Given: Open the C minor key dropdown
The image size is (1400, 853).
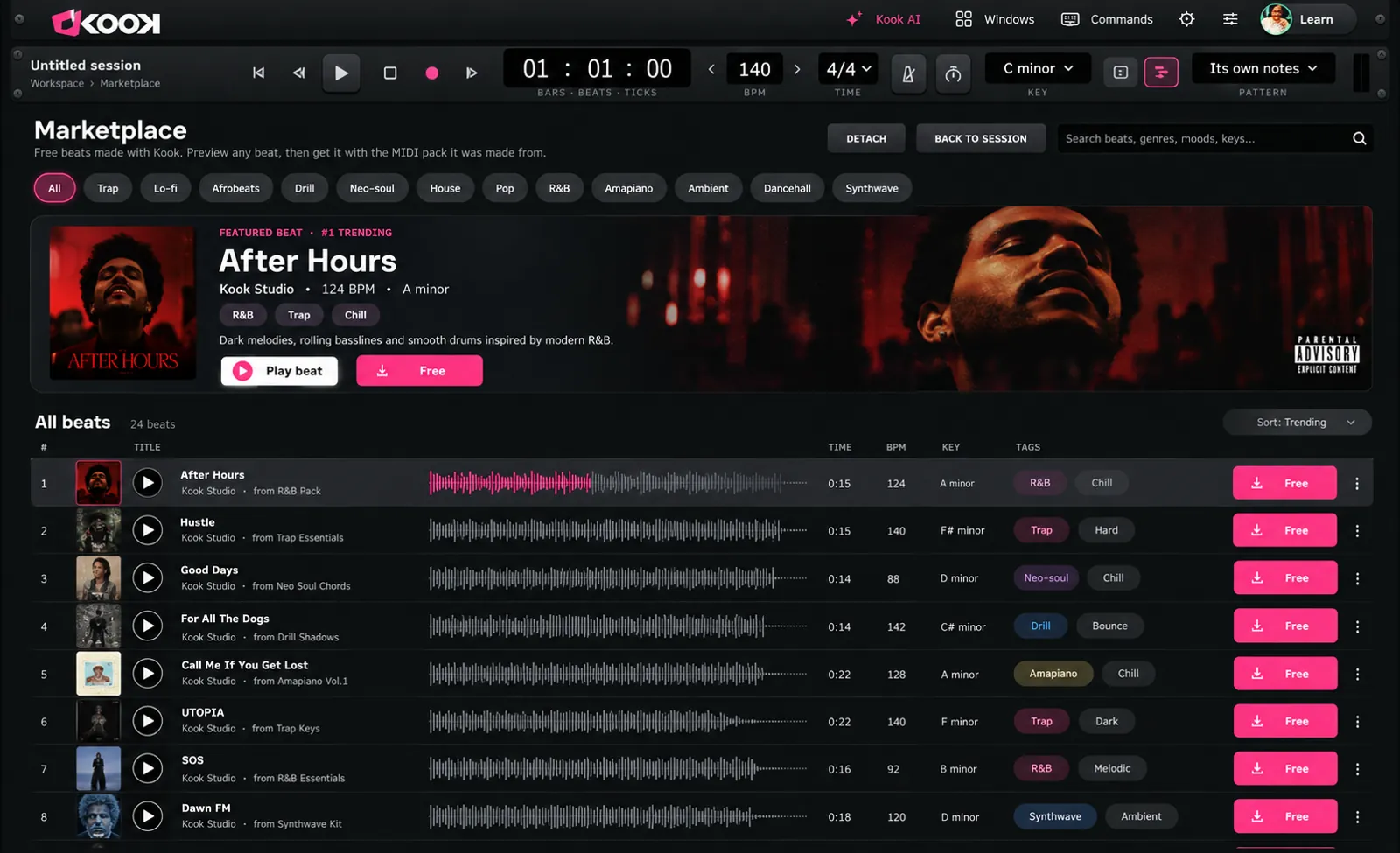Looking at the screenshot, I should point(1038,68).
